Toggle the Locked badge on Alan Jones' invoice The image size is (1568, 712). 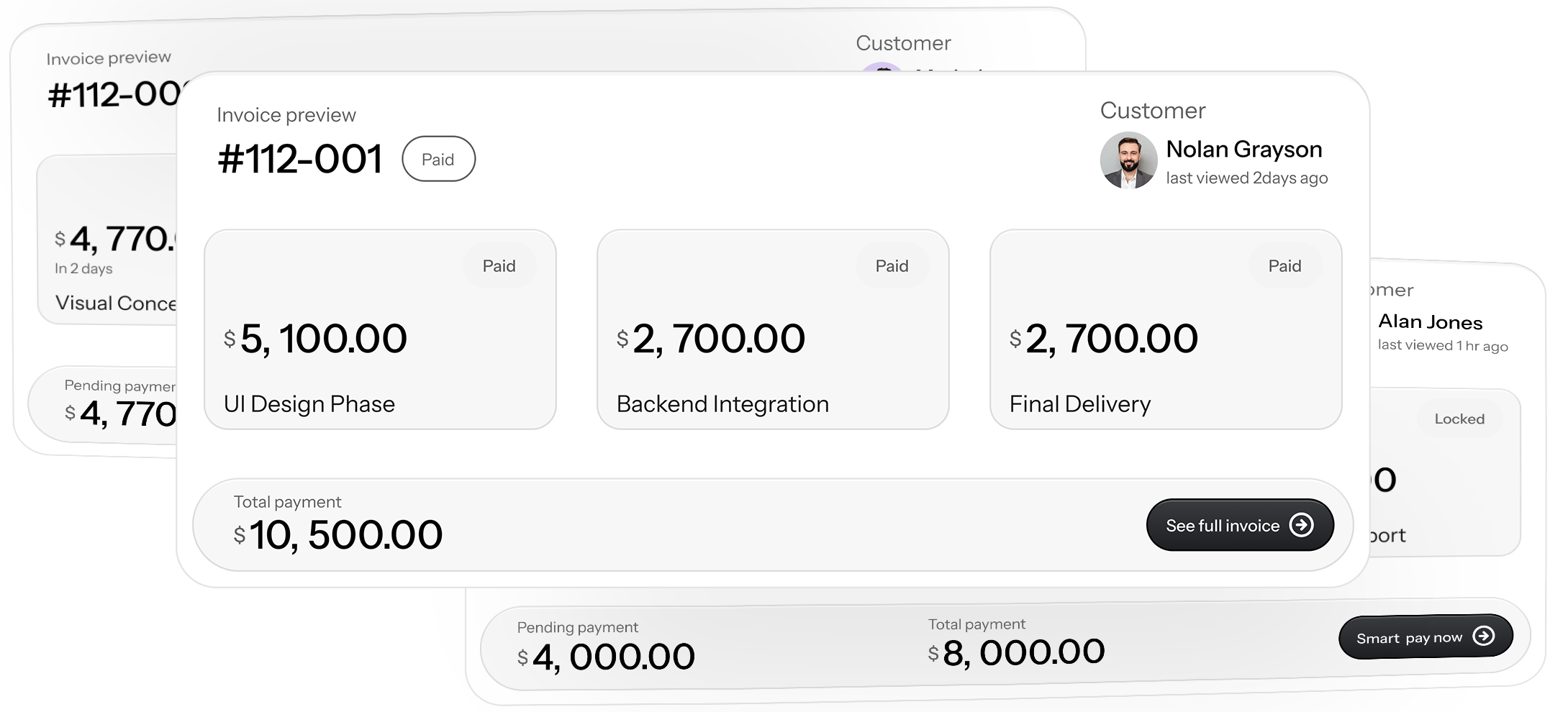coord(1458,418)
